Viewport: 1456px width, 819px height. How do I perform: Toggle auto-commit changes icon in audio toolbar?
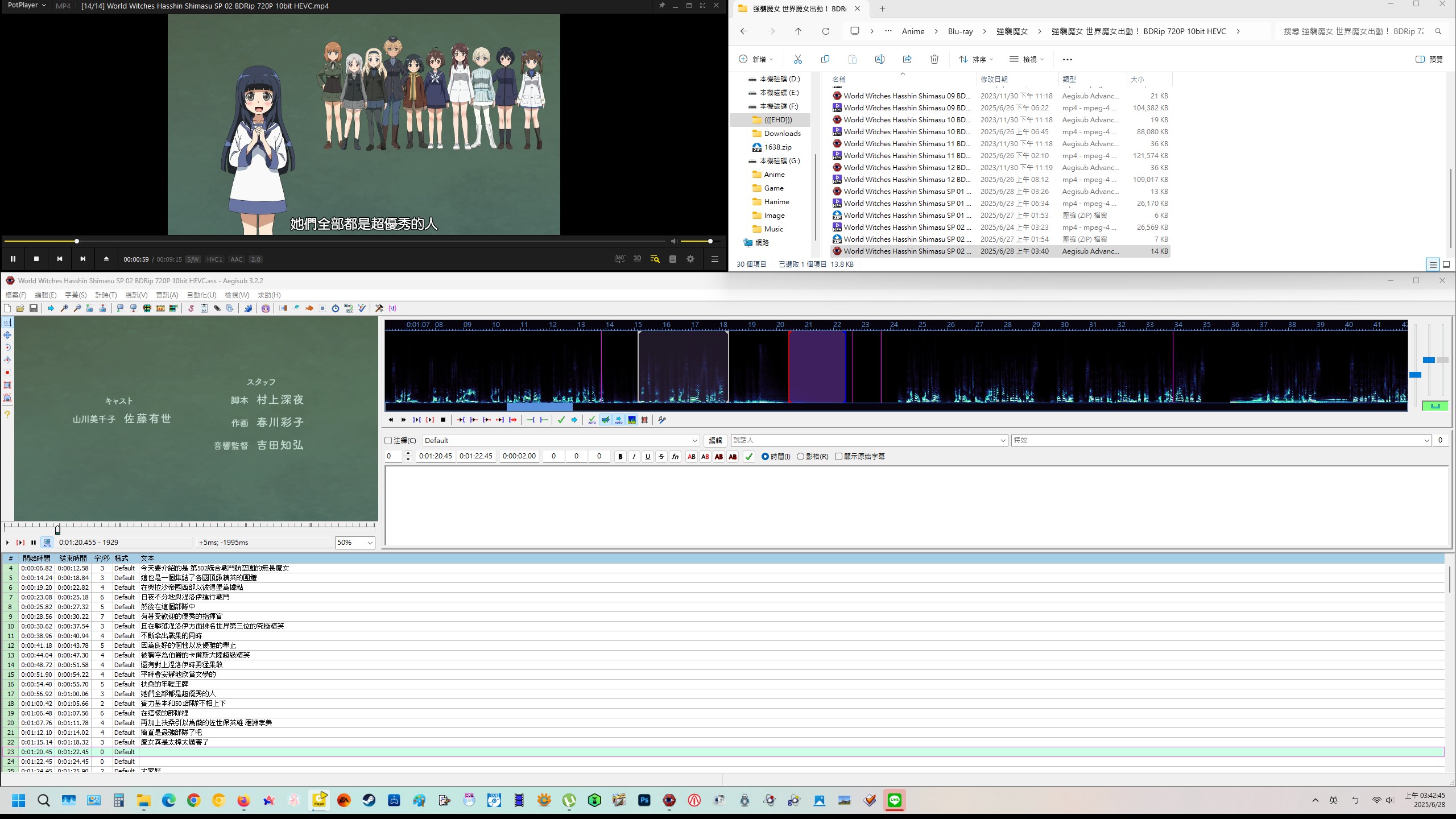pos(592,420)
